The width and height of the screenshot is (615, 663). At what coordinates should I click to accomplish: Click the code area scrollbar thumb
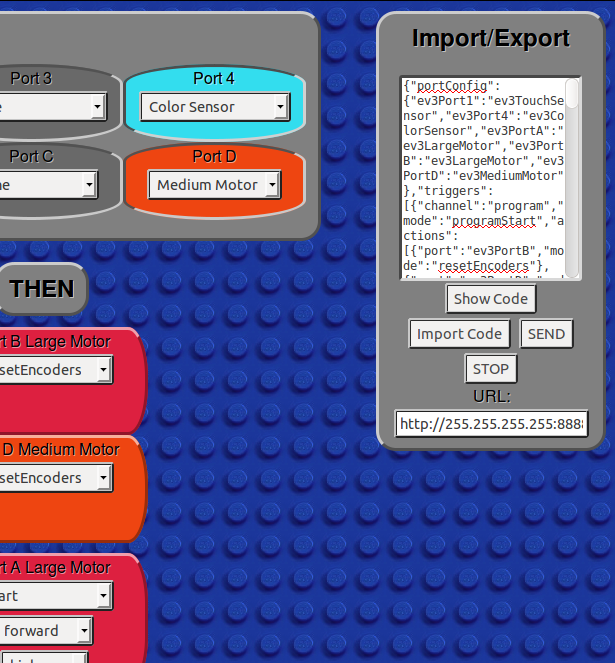point(572,93)
